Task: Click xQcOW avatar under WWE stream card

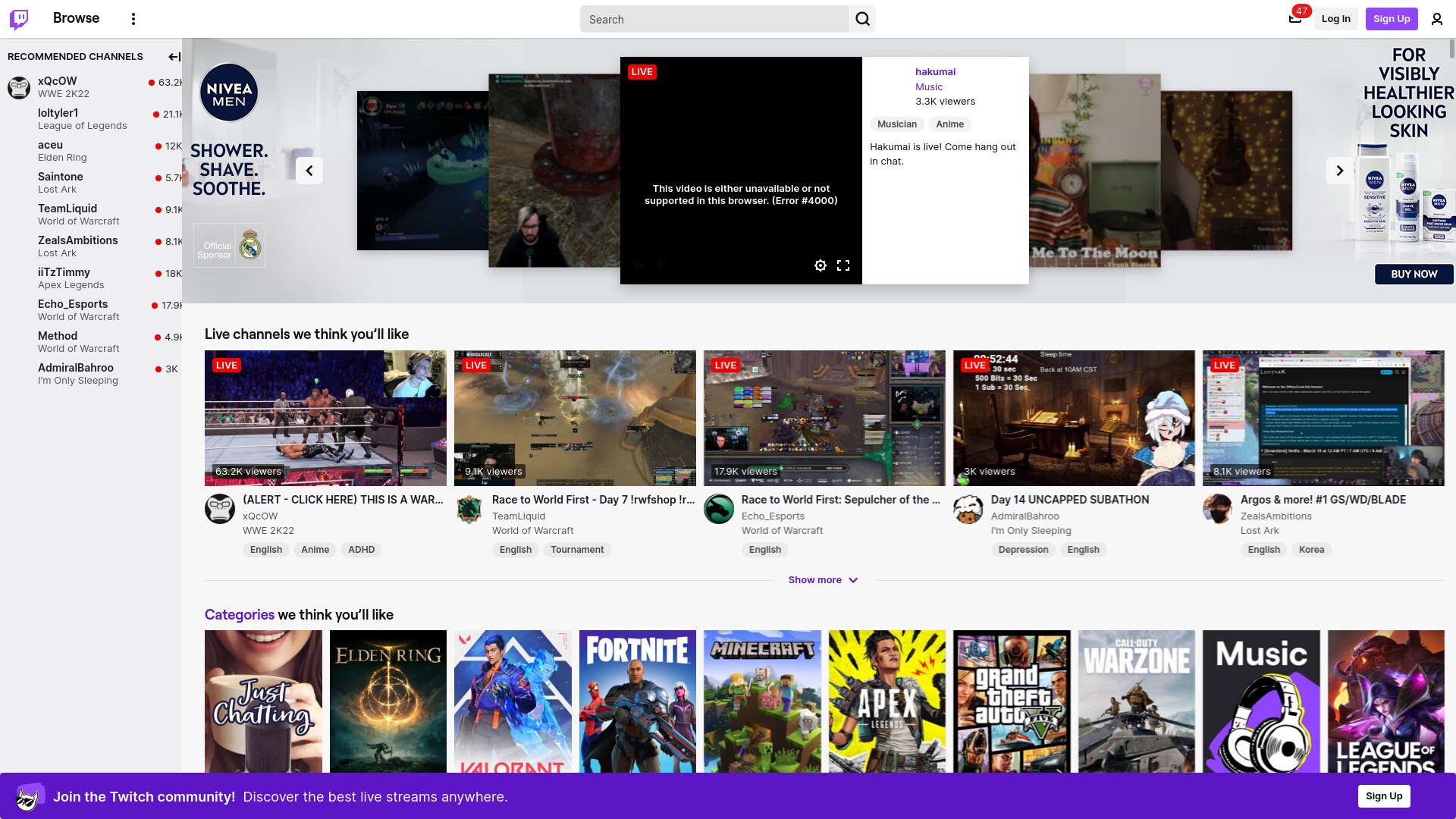Action: (220, 509)
